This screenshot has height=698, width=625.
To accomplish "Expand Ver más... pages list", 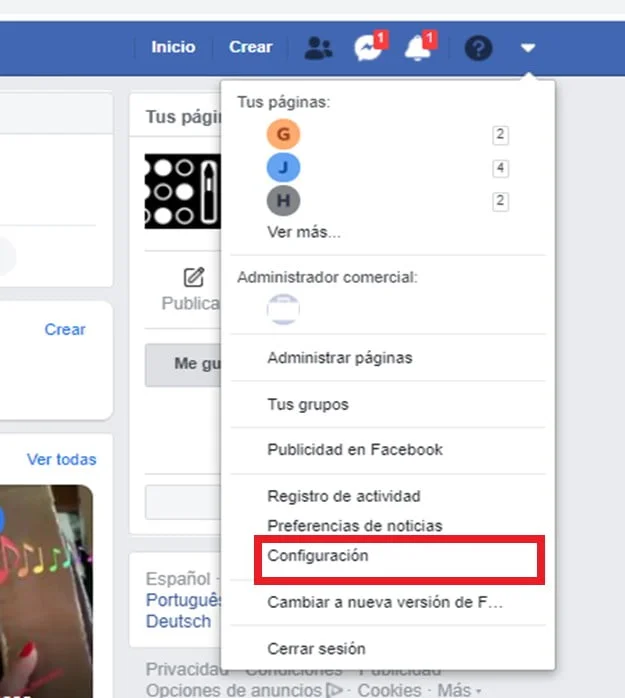I will pyautogui.click(x=304, y=232).
